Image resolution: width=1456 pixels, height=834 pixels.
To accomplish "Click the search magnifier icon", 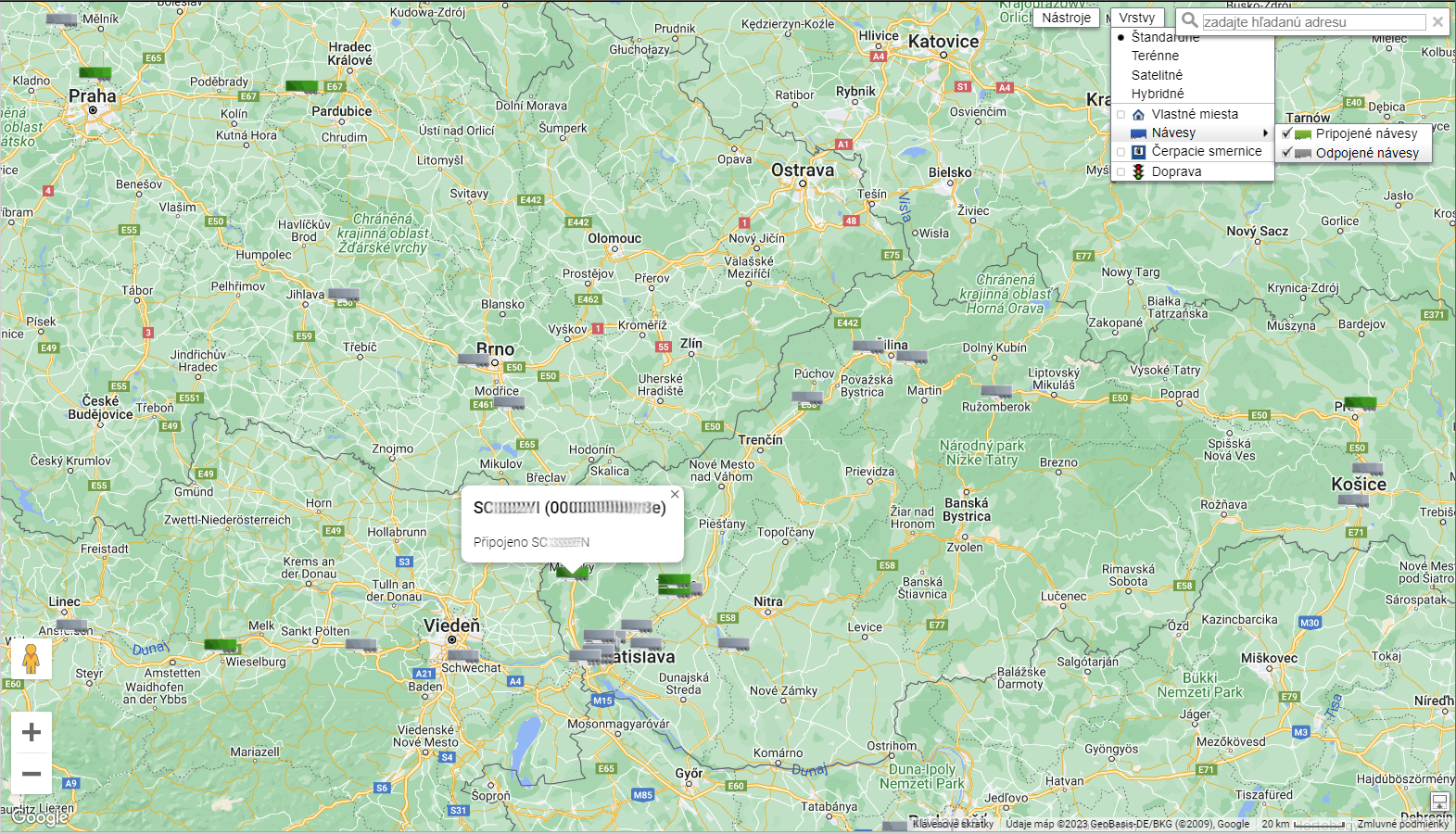I will [x=1189, y=20].
